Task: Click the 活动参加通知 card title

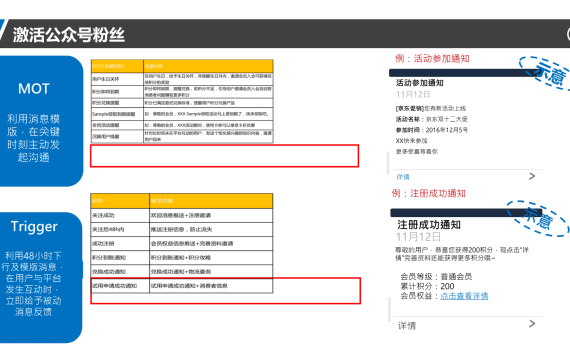Action: [x=420, y=83]
